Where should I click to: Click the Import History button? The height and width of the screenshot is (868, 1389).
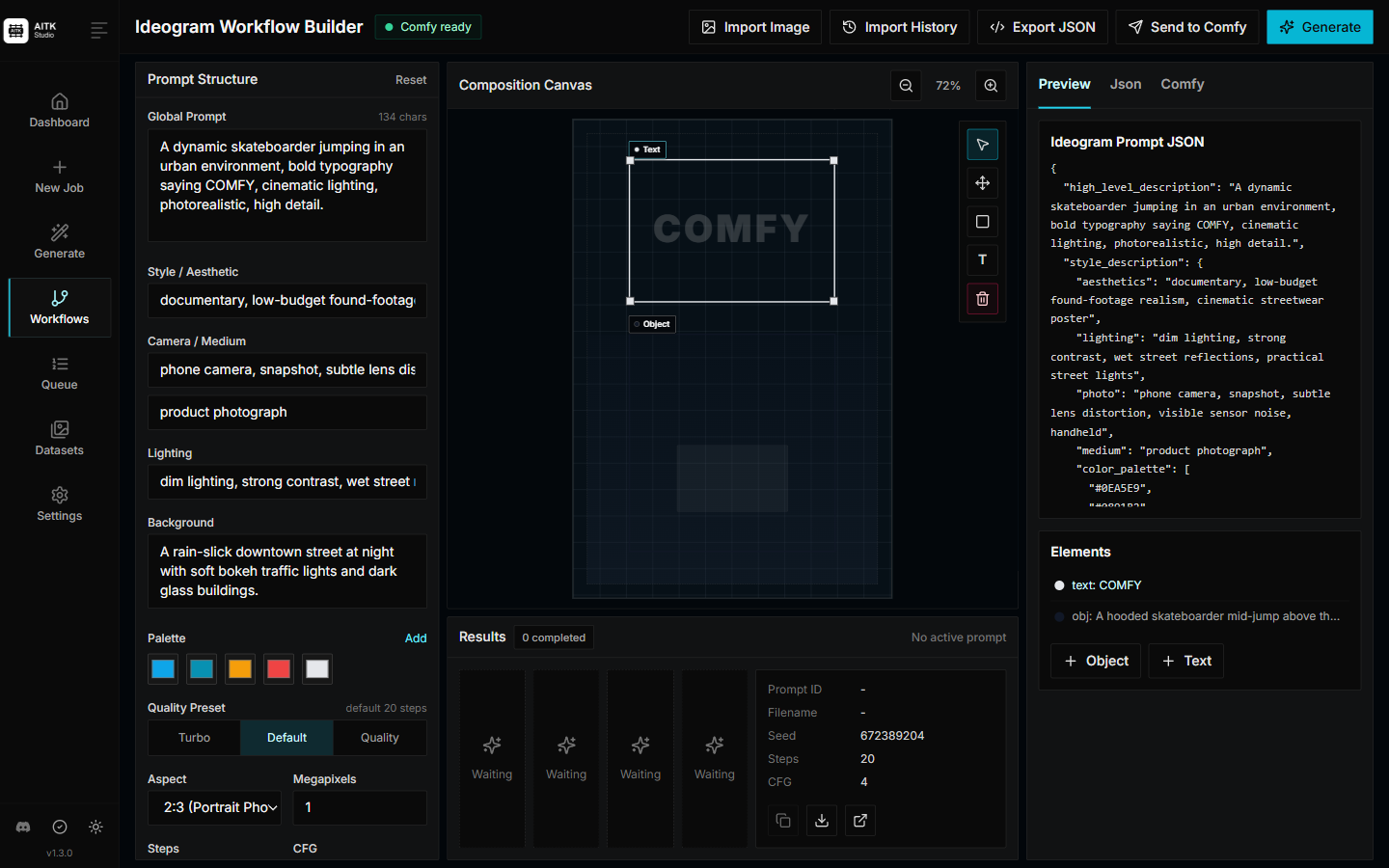click(899, 27)
